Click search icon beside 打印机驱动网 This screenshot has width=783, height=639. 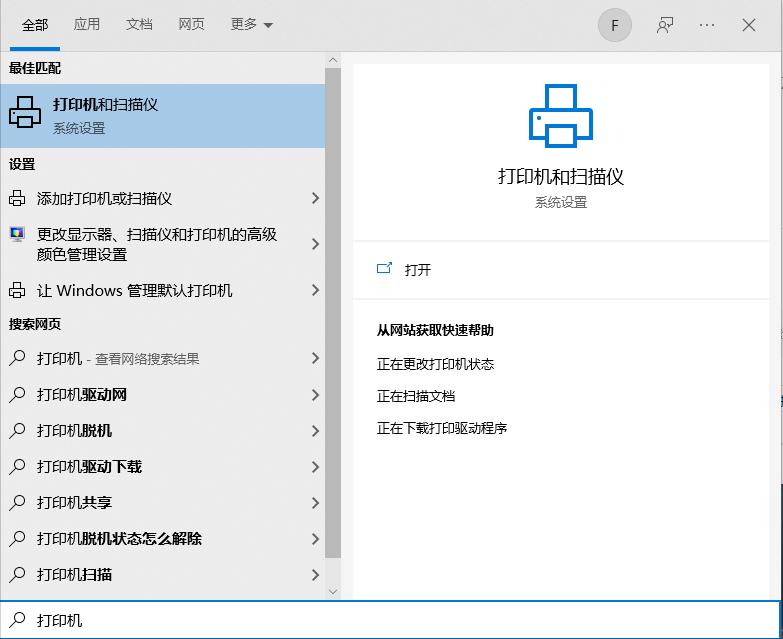tap(17, 394)
